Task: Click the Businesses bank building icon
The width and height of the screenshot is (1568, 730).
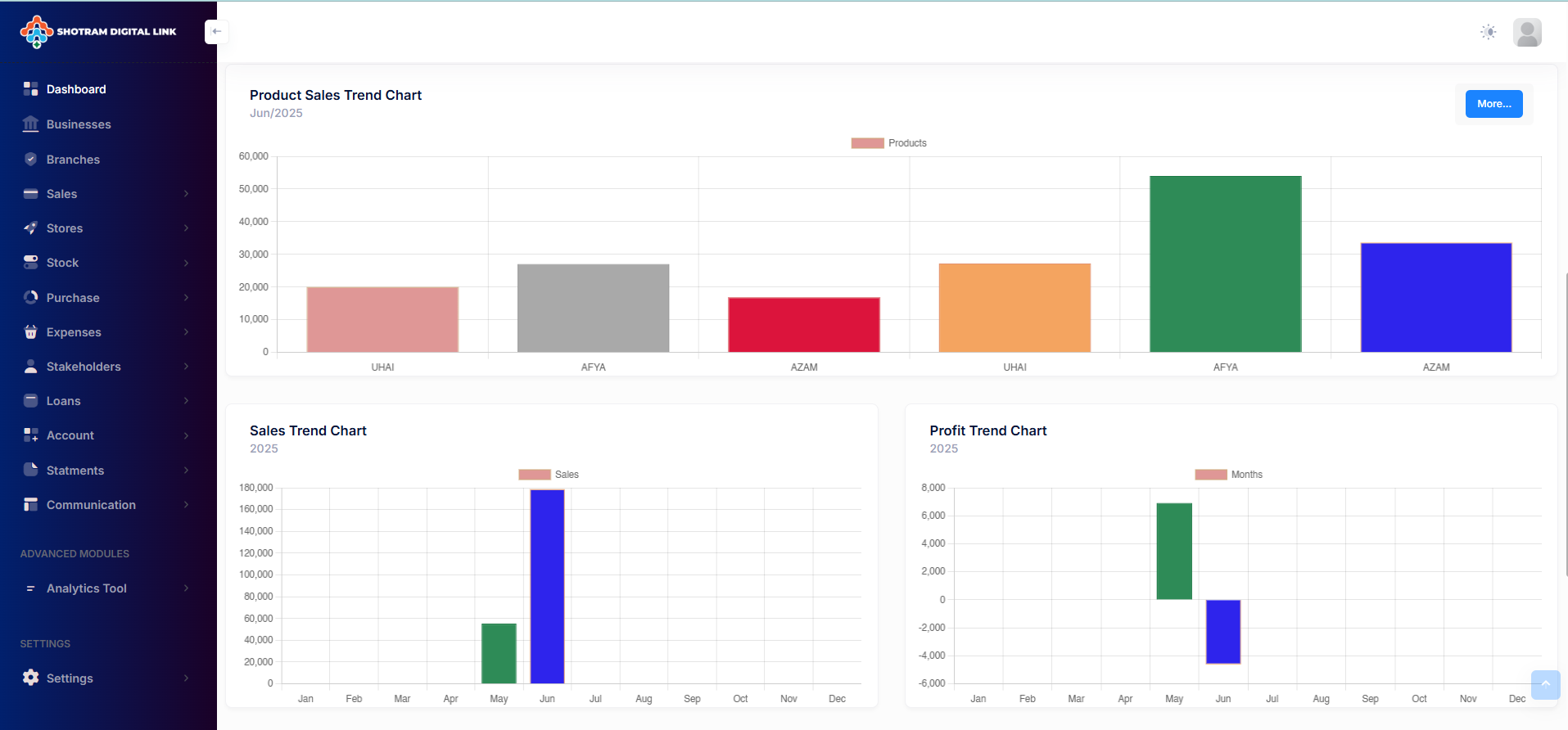Action: pyautogui.click(x=31, y=124)
